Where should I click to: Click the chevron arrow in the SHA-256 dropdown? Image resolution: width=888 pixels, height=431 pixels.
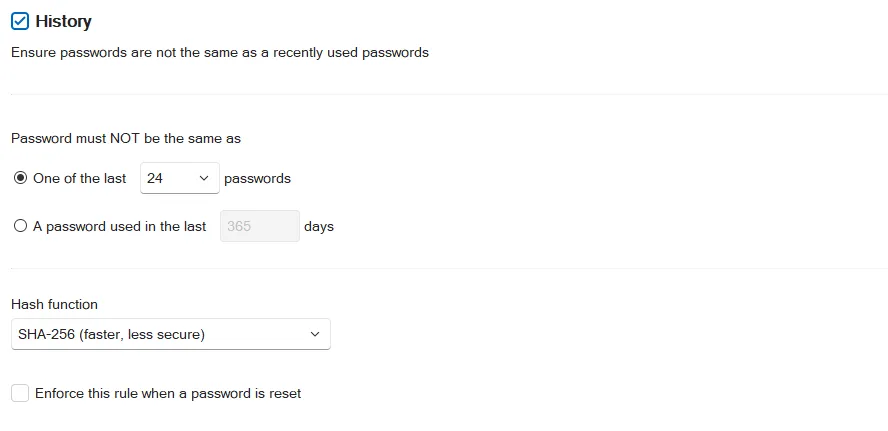tap(315, 334)
